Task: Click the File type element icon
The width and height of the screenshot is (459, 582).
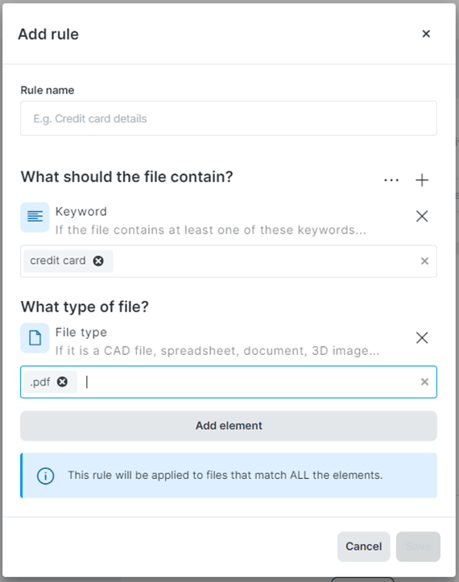Action: pos(35,338)
